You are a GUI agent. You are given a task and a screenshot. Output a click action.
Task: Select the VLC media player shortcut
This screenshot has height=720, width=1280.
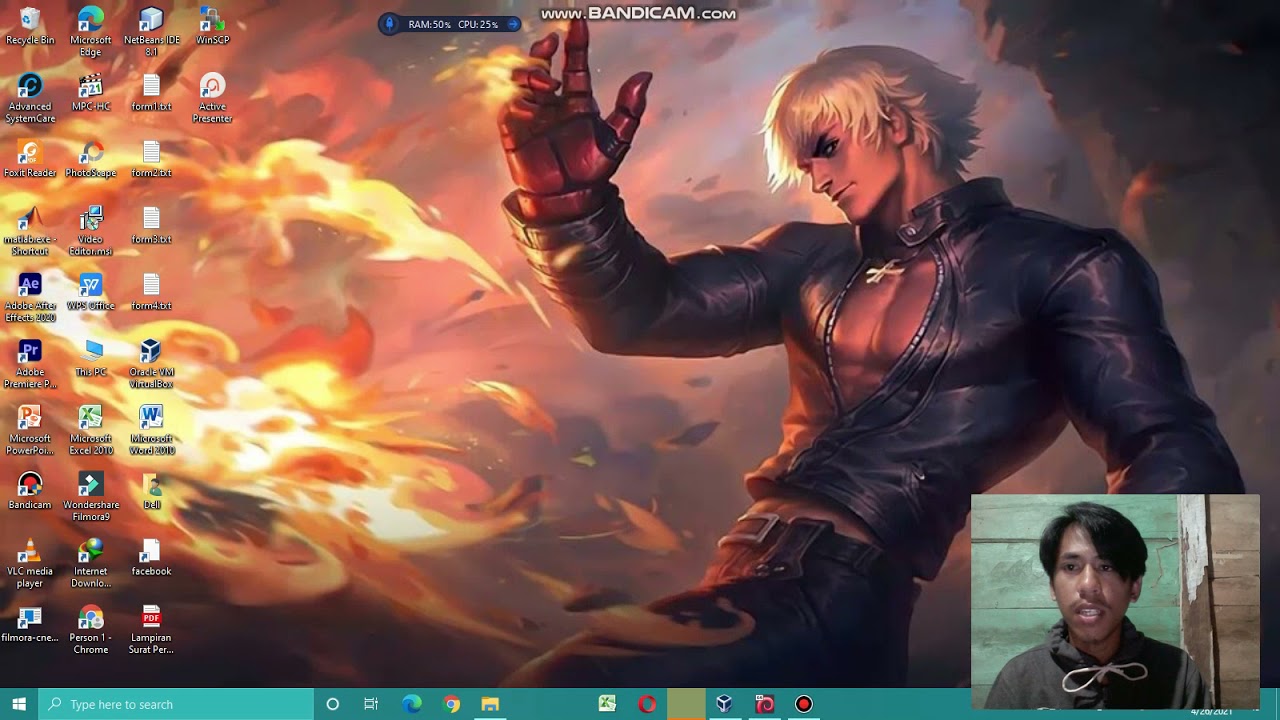pyautogui.click(x=30, y=563)
